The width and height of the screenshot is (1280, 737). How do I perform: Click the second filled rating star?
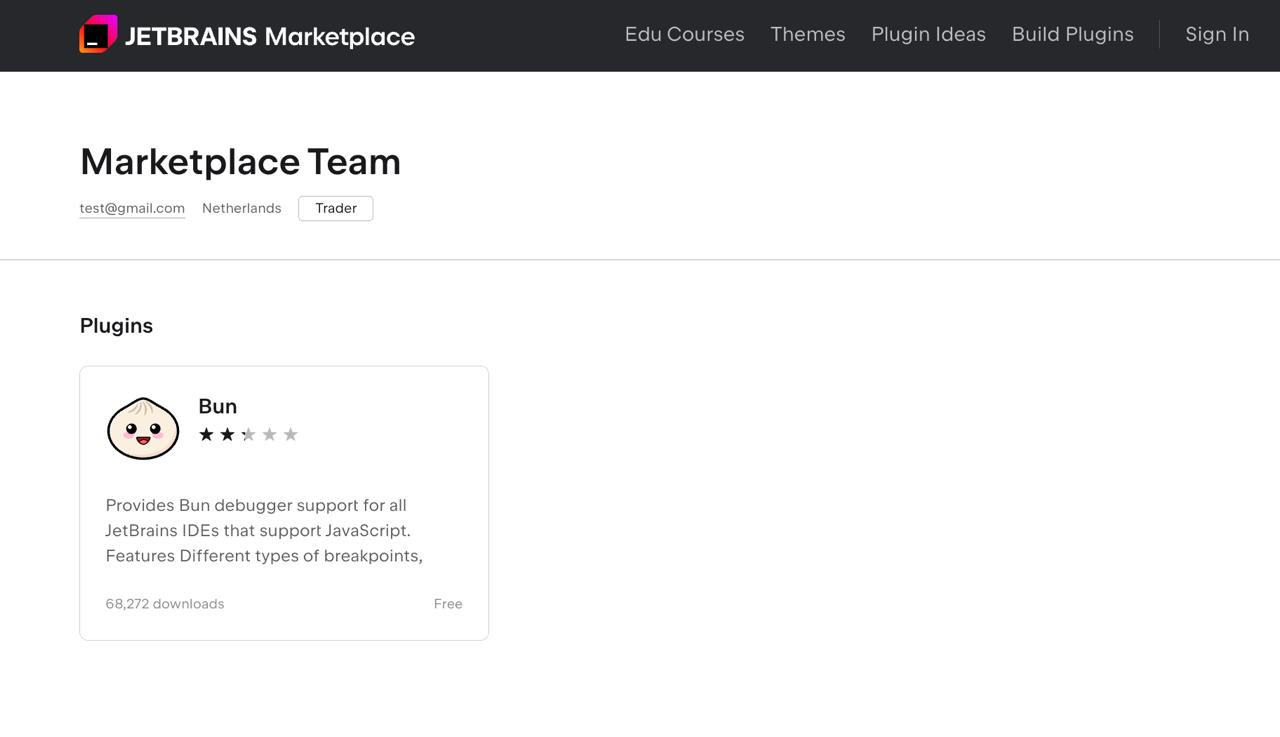click(227, 434)
